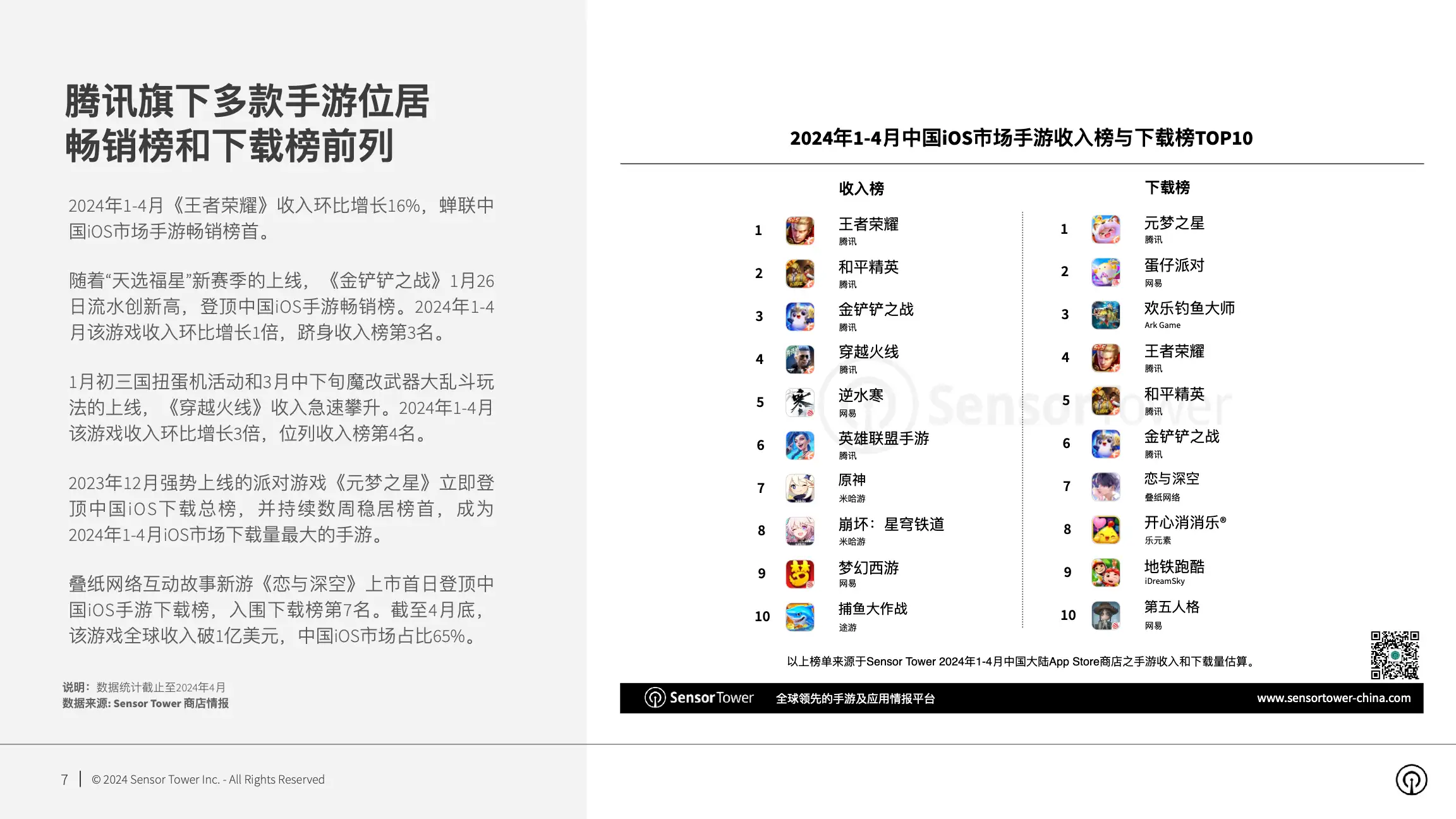Select the 元梦之星 icon in download chart
Image resolution: width=1456 pixels, height=819 pixels.
tap(1105, 229)
